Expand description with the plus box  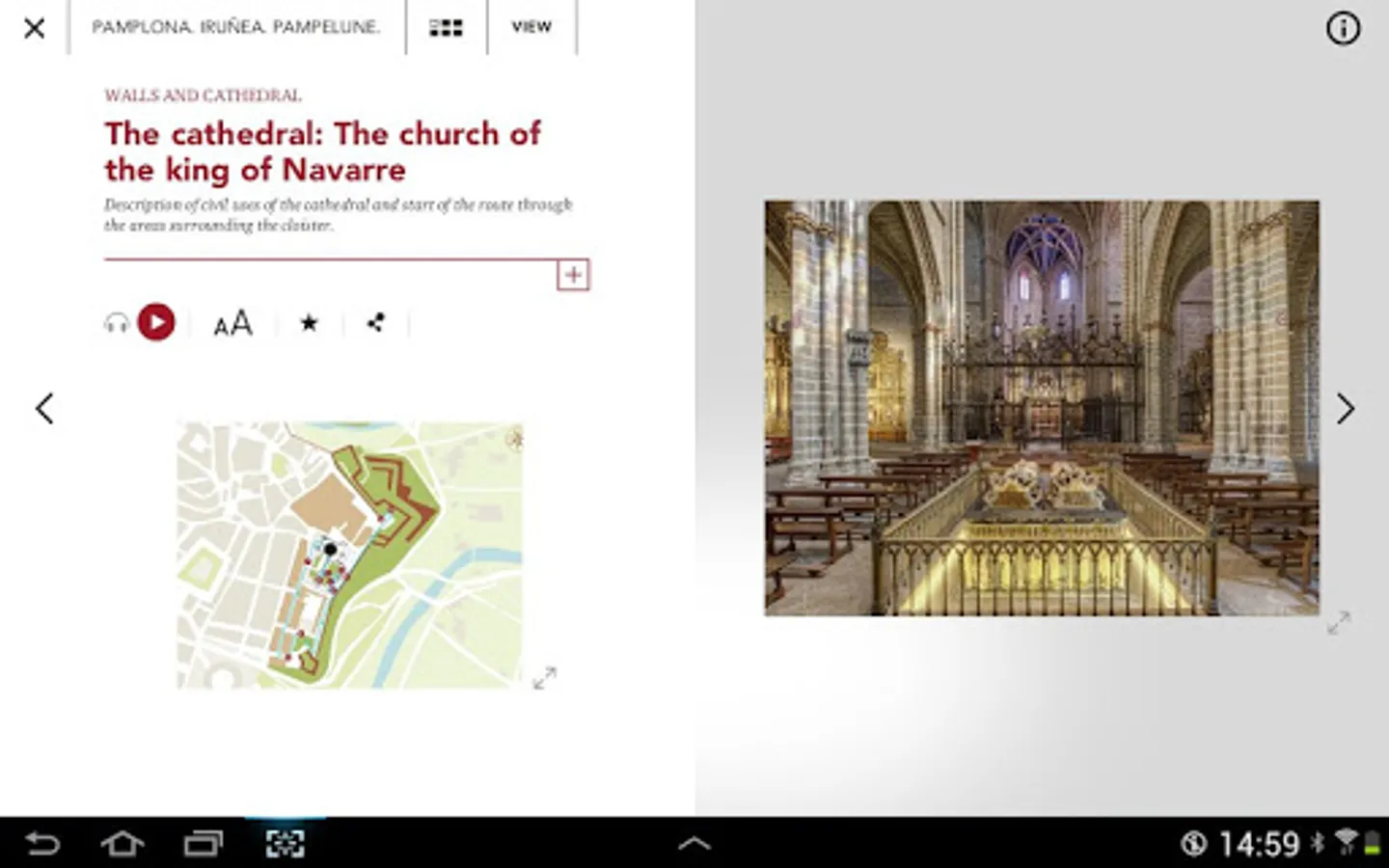click(573, 275)
